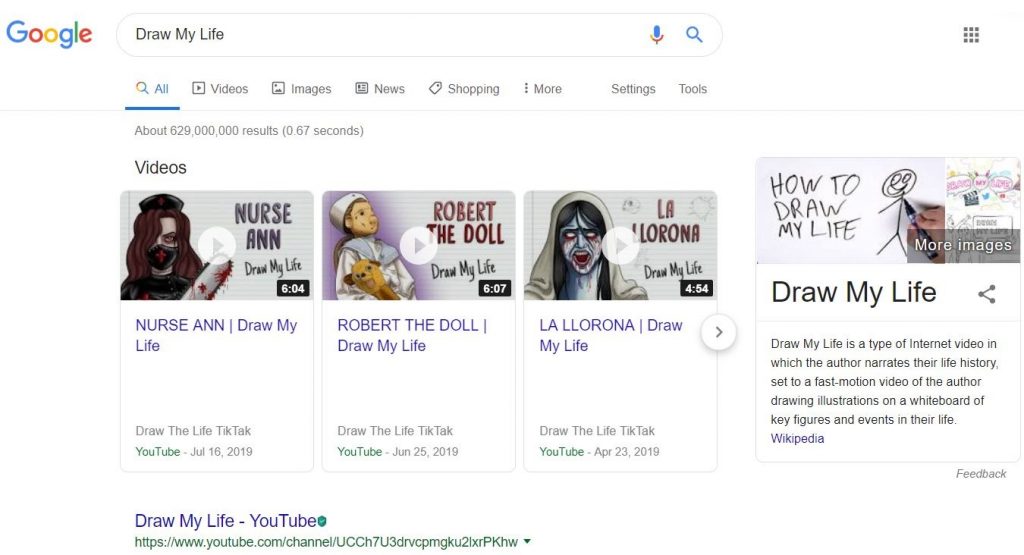Viewport: 1024px width, 555px height.
Task: Click the 6:04 duration badge on NURSE ANN
Action: [x=293, y=288]
